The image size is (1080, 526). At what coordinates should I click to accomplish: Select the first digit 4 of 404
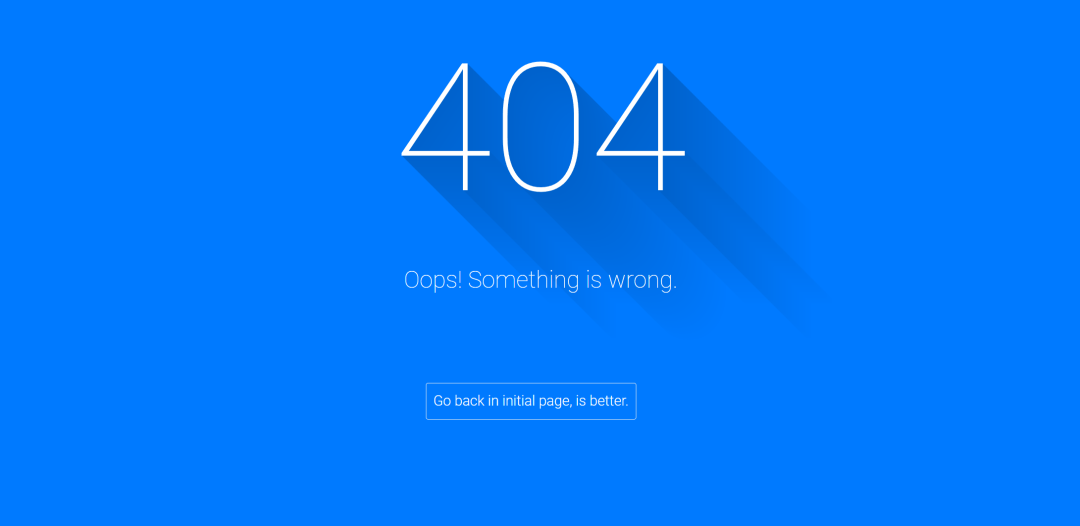click(446, 126)
